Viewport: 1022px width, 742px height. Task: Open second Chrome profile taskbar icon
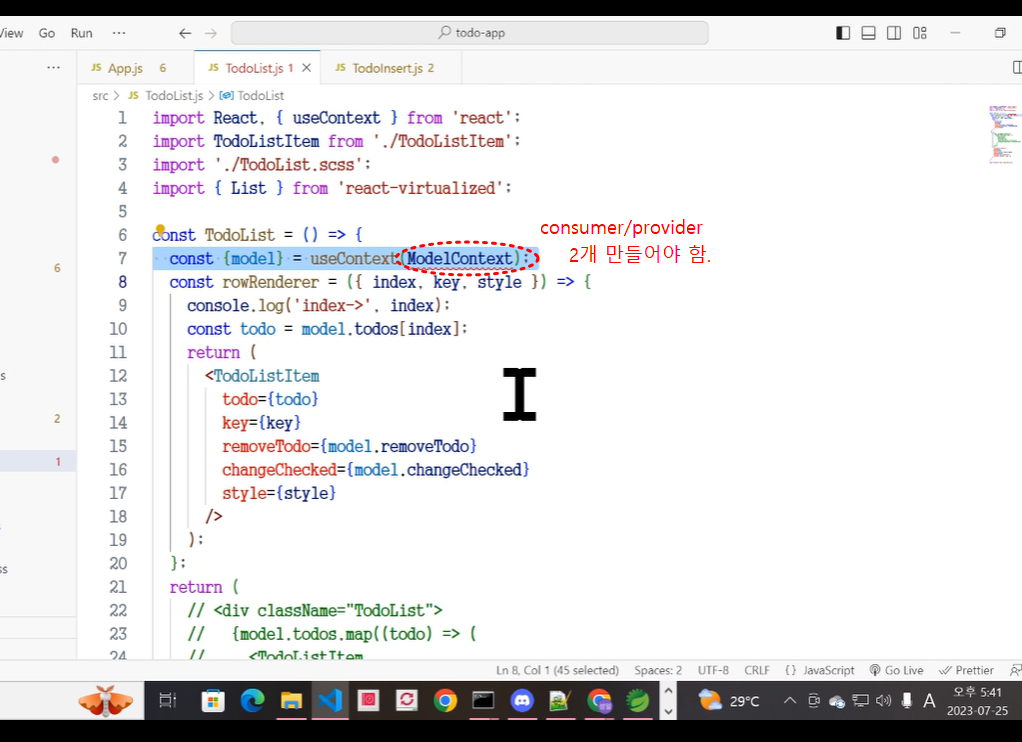(x=599, y=701)
